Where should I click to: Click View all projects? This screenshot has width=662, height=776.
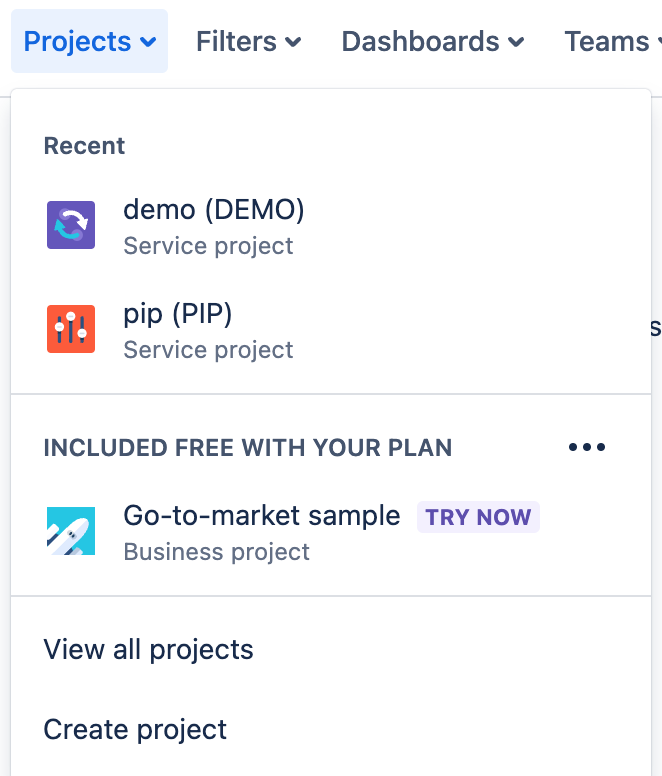coord(148,650)
